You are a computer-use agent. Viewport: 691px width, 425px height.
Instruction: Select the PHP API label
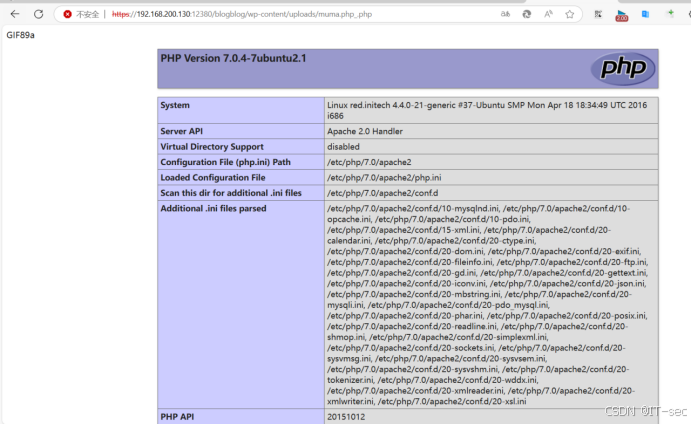tap(177, 417)
